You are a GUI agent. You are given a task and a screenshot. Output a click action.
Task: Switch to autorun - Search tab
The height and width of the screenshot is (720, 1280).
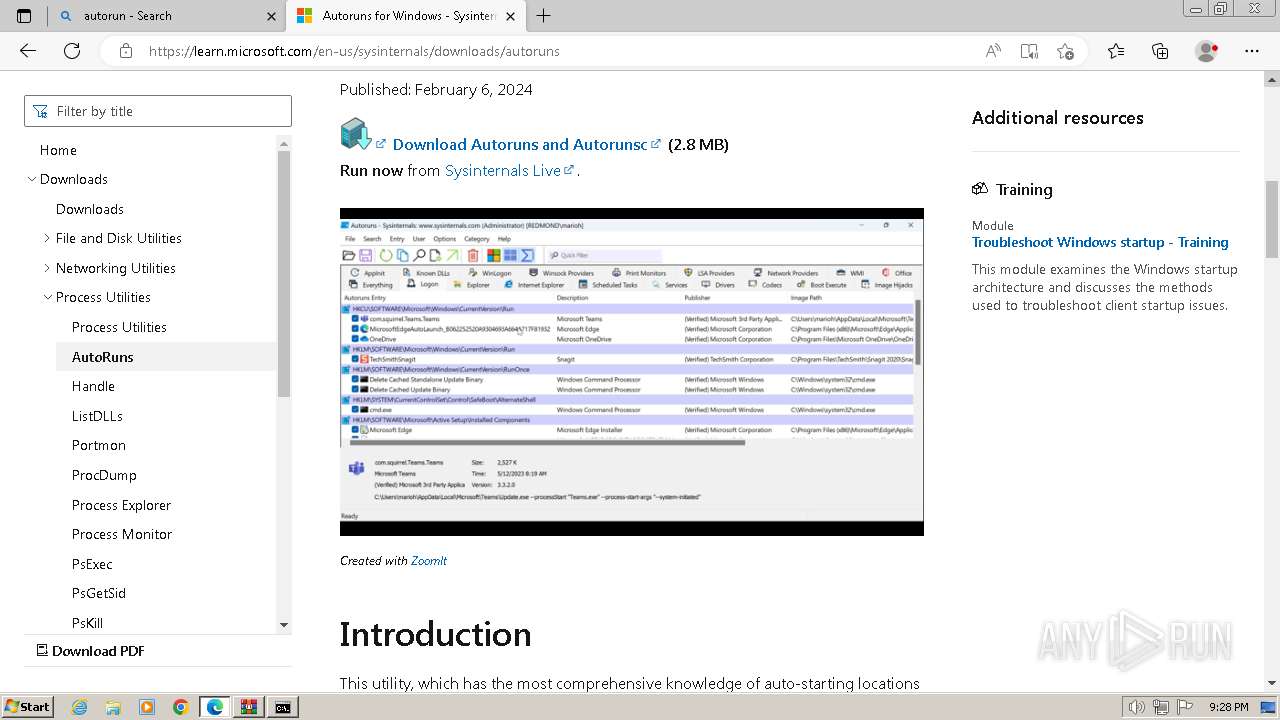pos(166,16)
